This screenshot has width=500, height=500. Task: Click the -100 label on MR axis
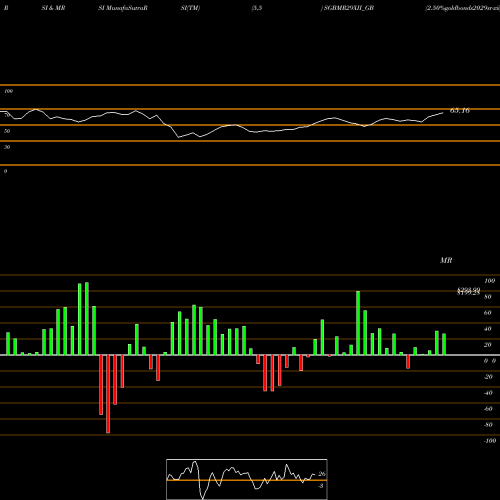490,441
